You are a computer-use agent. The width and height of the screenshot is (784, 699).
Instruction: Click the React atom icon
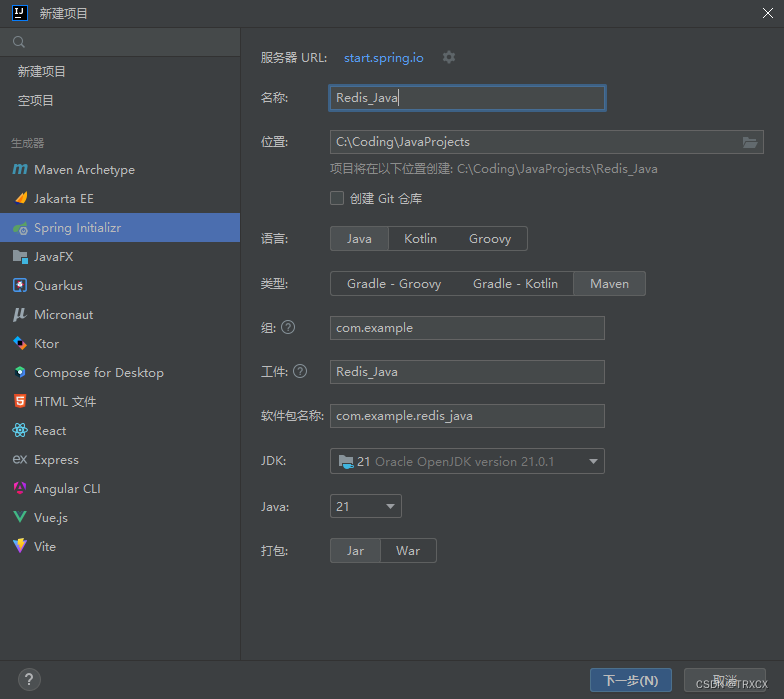[x=20, y=430]
